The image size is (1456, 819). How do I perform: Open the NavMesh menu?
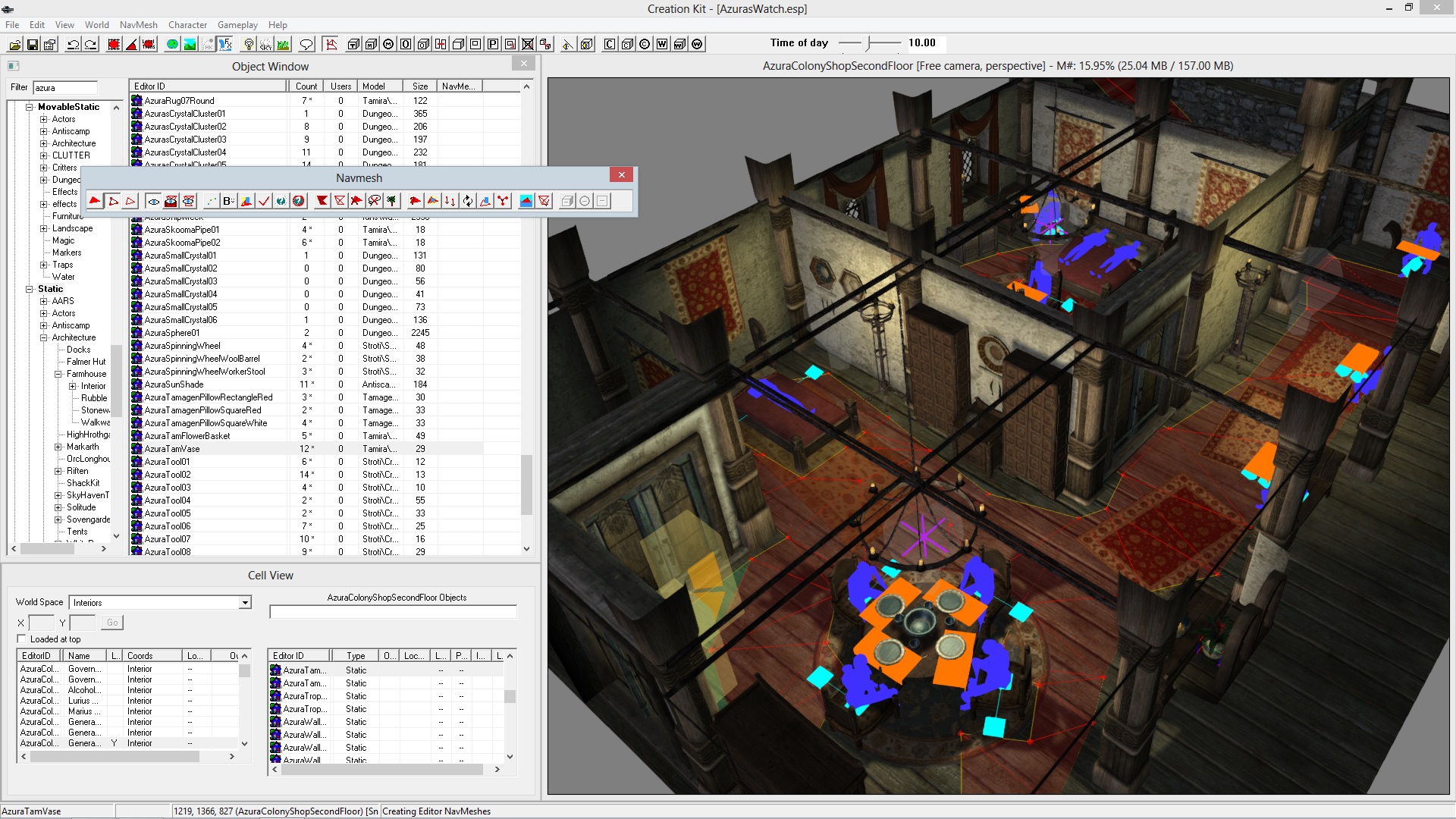pyautogui.click(x=139, y=25)
